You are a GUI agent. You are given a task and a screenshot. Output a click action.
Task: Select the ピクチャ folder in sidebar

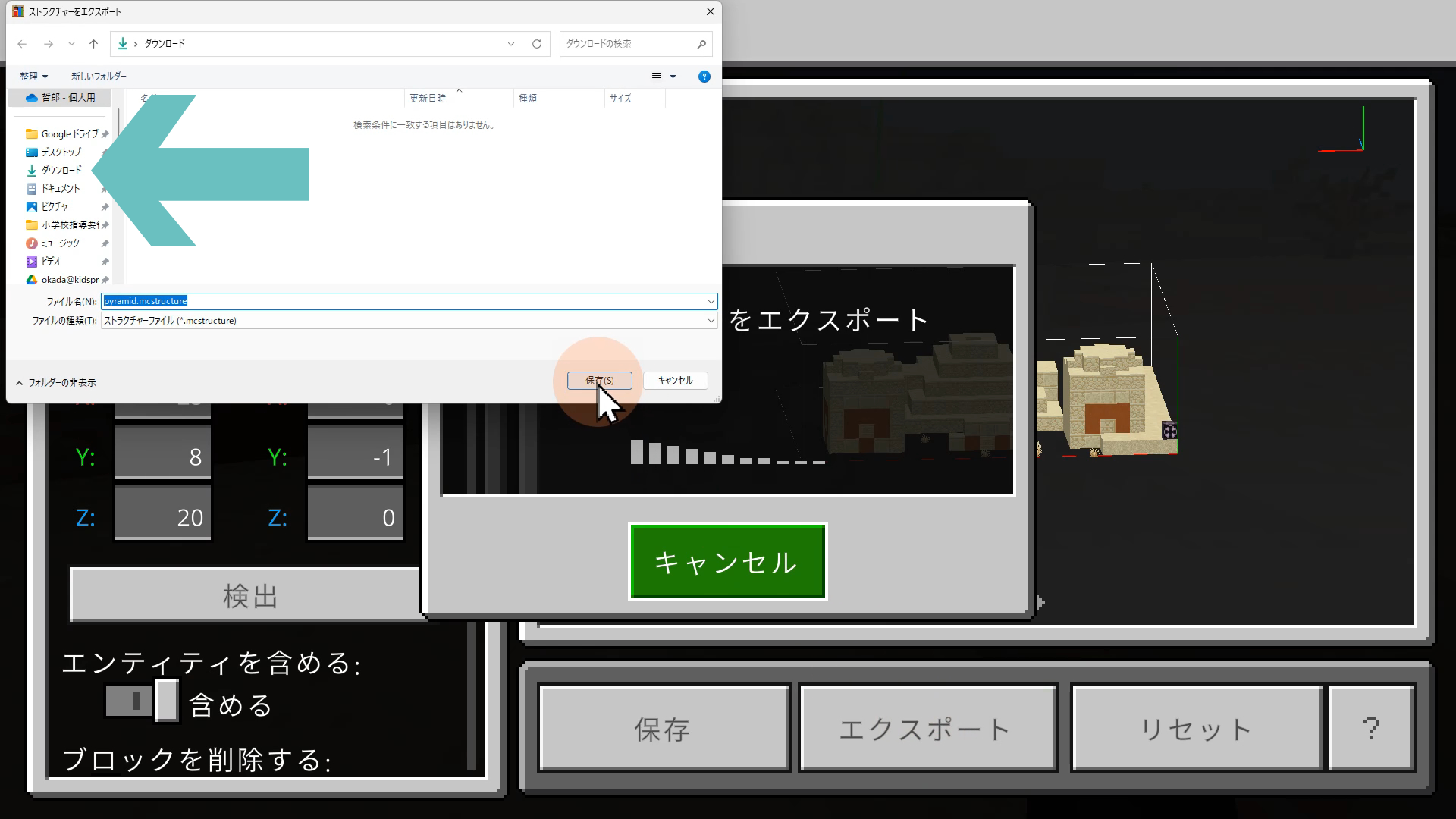point(54,206)
